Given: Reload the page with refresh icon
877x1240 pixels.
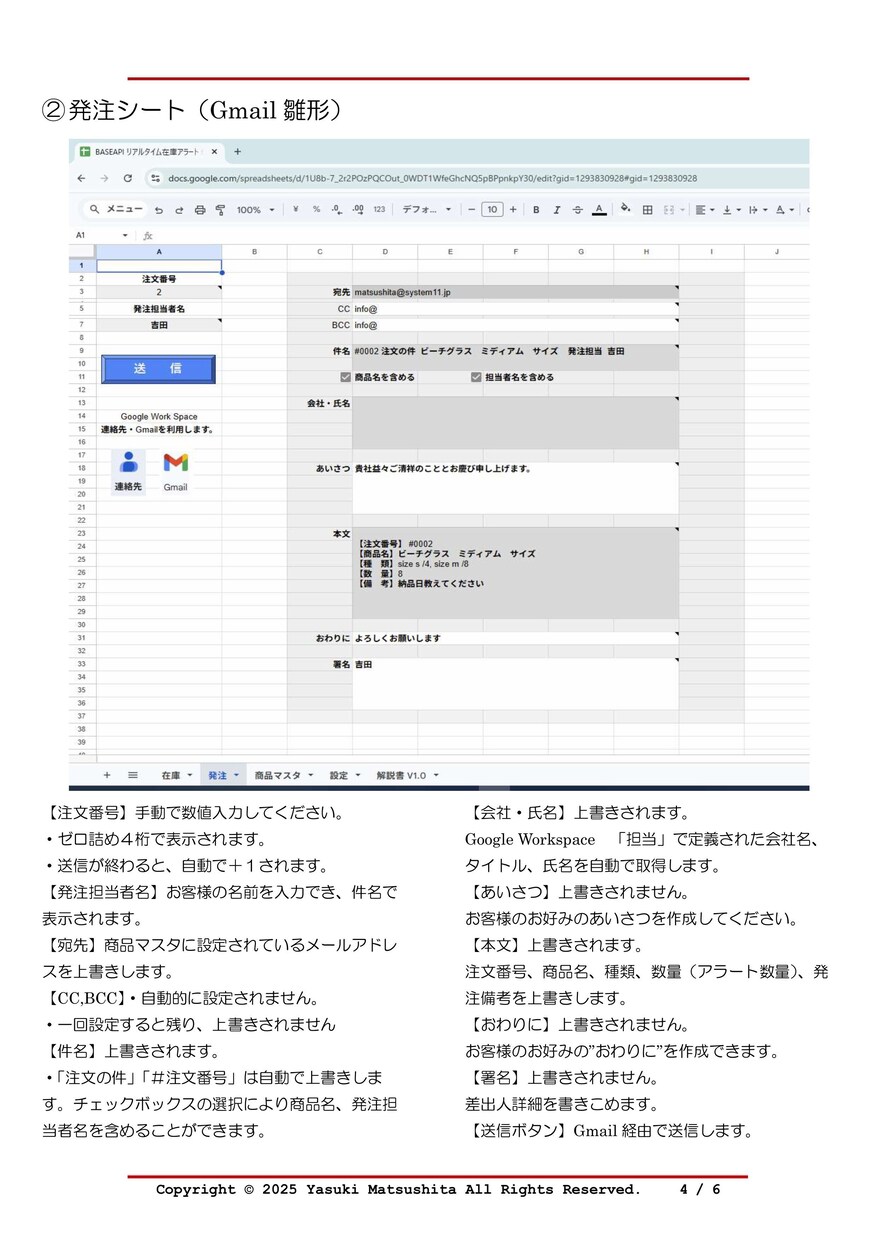Looking at the screenshot, I should (x=128, y=178).
